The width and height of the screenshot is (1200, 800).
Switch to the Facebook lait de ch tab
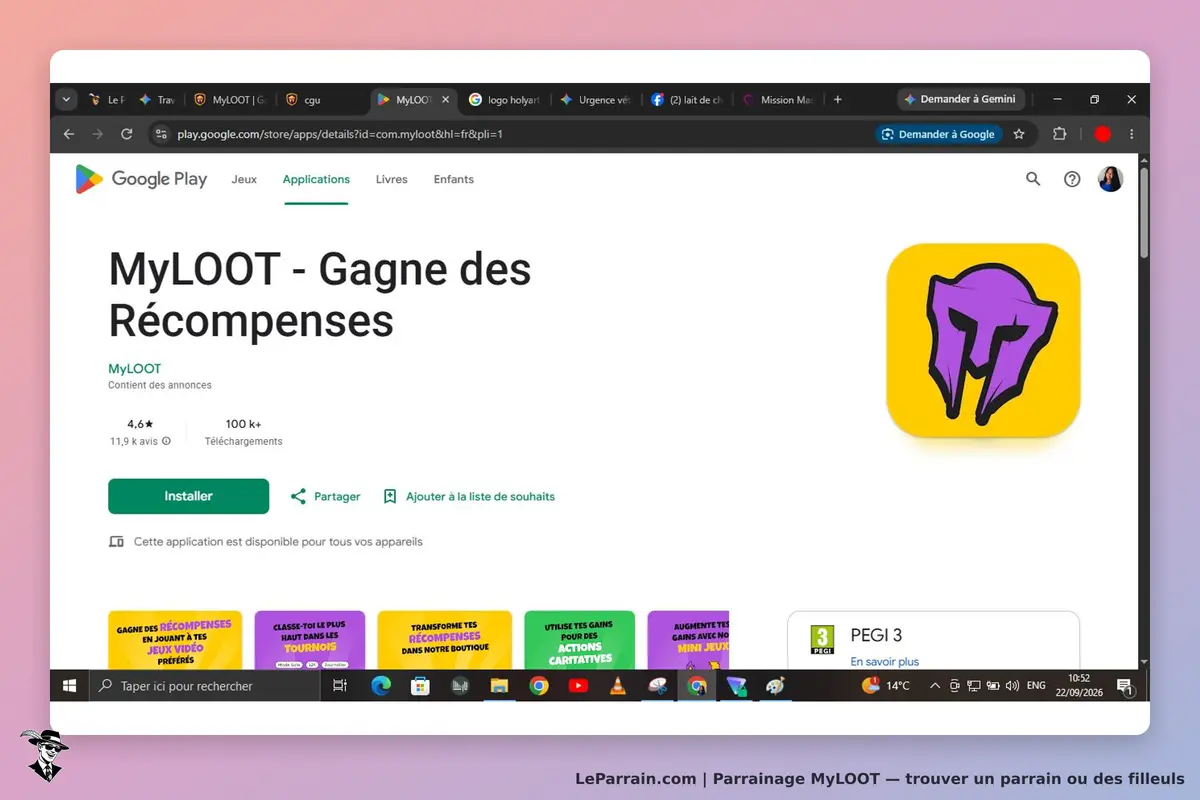click(x=688, y=100)
